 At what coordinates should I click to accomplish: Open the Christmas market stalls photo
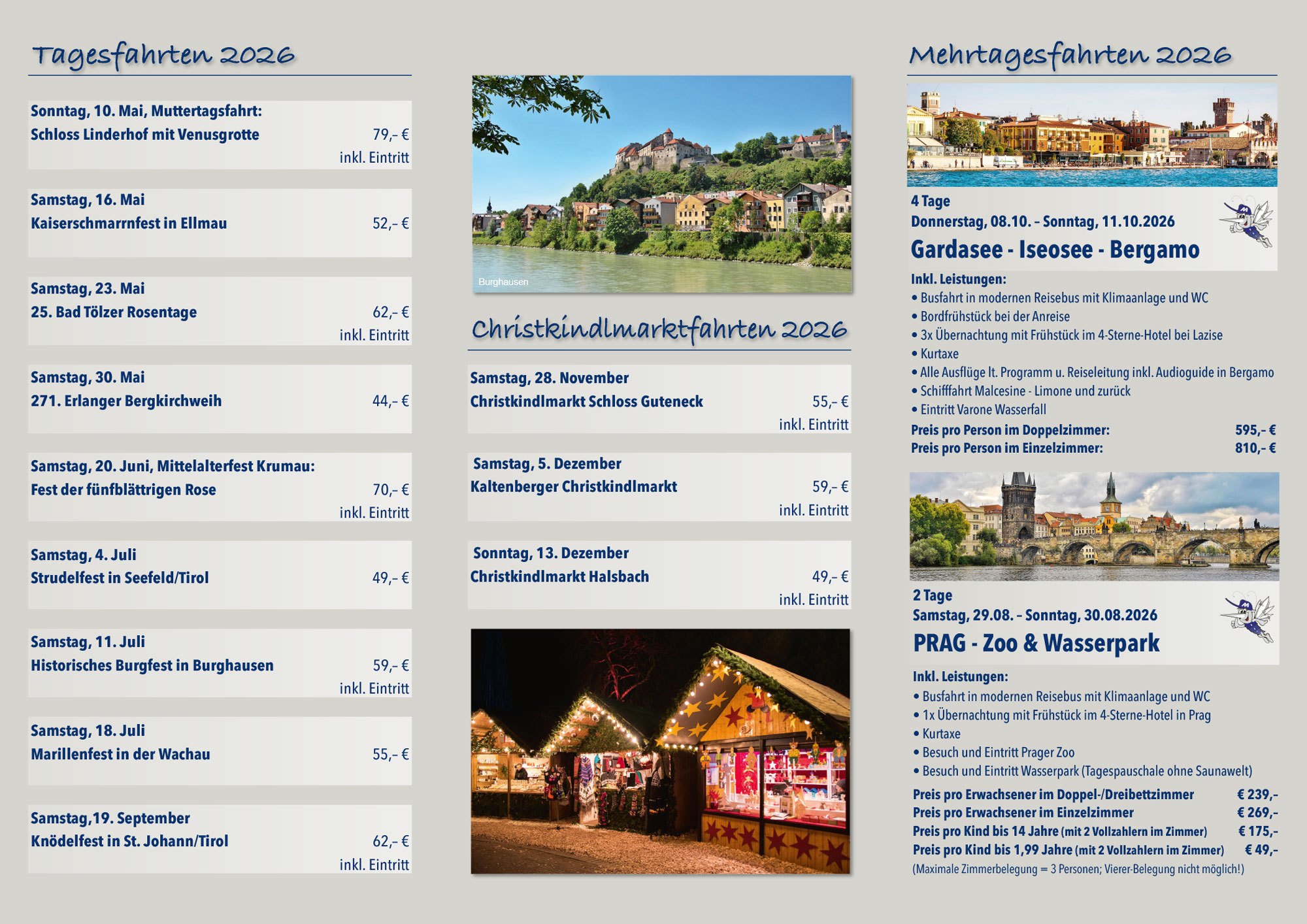[x=660, y=751]
